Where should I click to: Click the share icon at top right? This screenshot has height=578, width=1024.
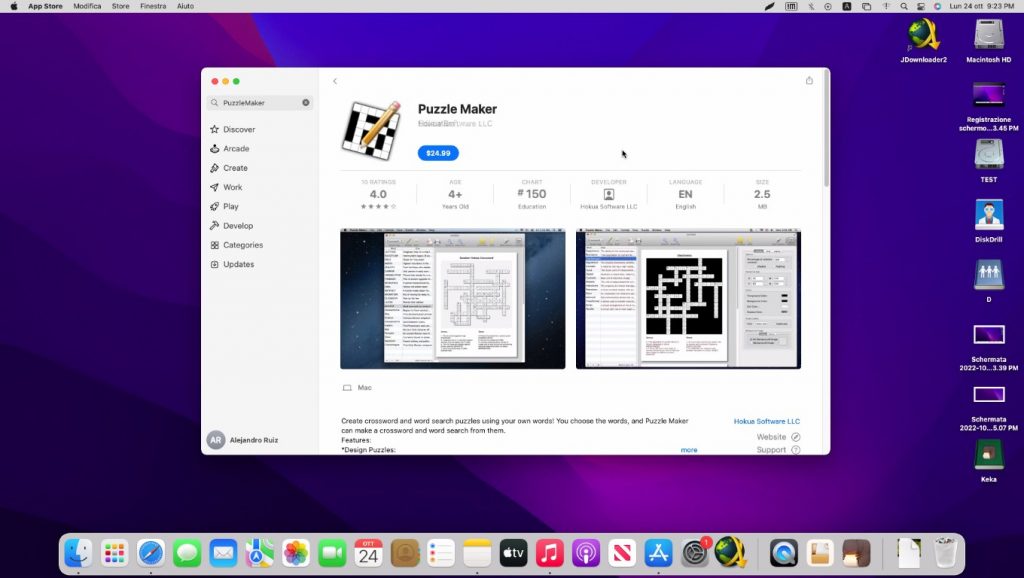click(809, 81)
